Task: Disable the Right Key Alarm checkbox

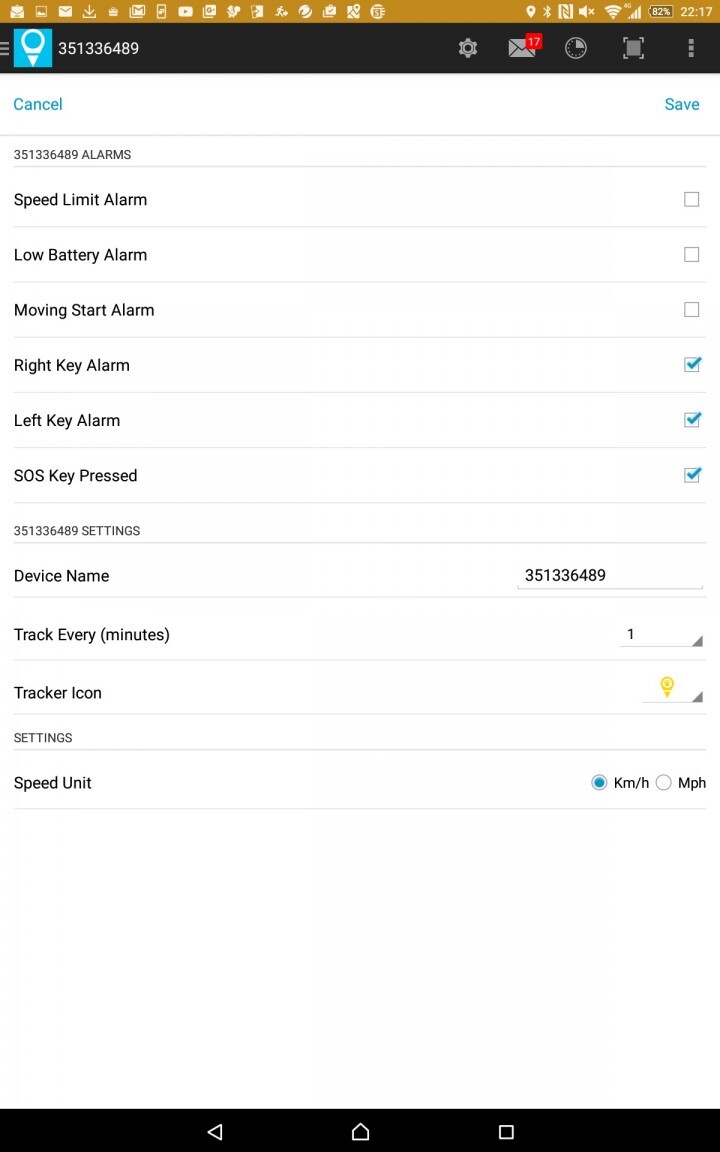Action: [691, 365]
